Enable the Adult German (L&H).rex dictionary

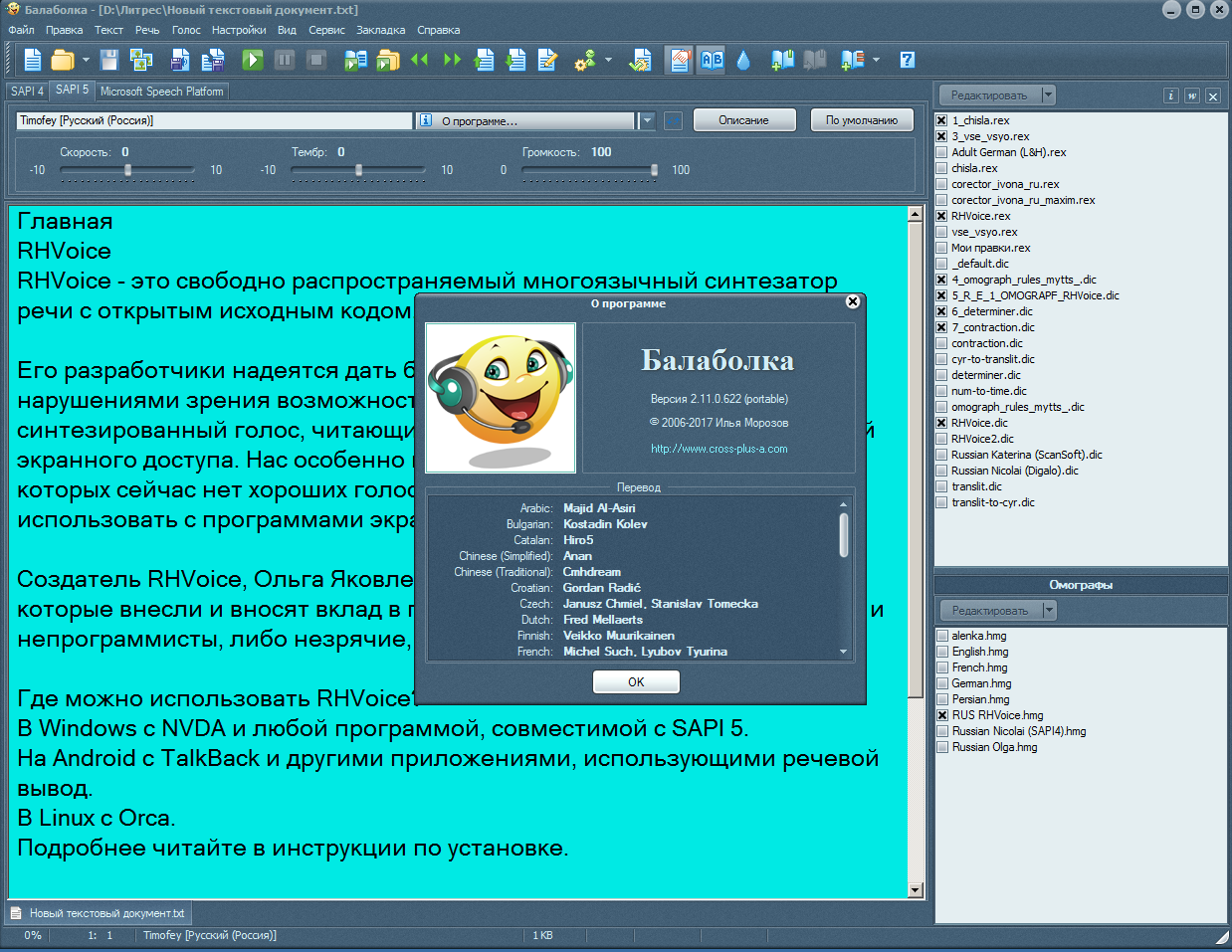tap(941, 152)
